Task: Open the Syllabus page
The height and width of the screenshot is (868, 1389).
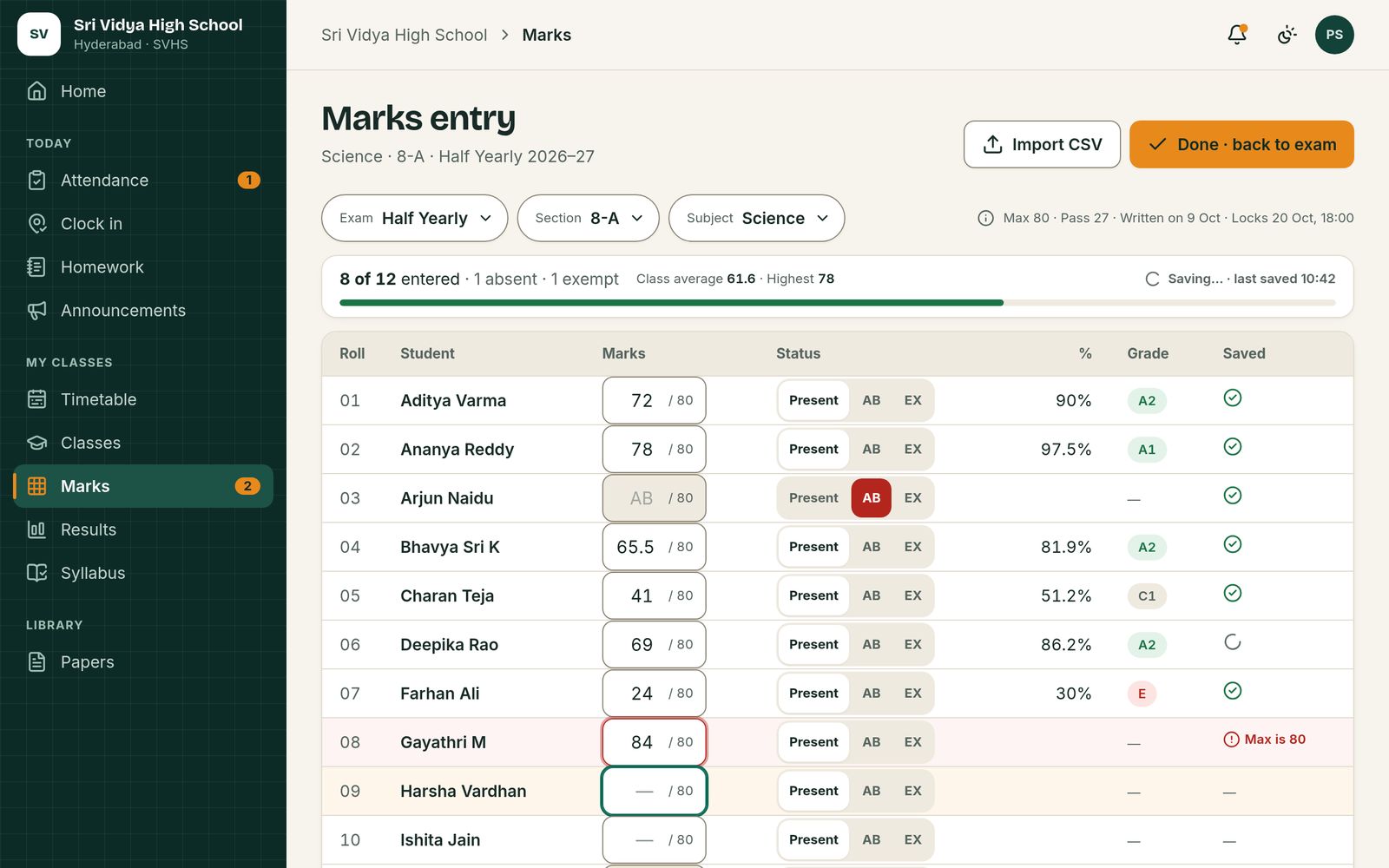Action: (x=143, y=573)
